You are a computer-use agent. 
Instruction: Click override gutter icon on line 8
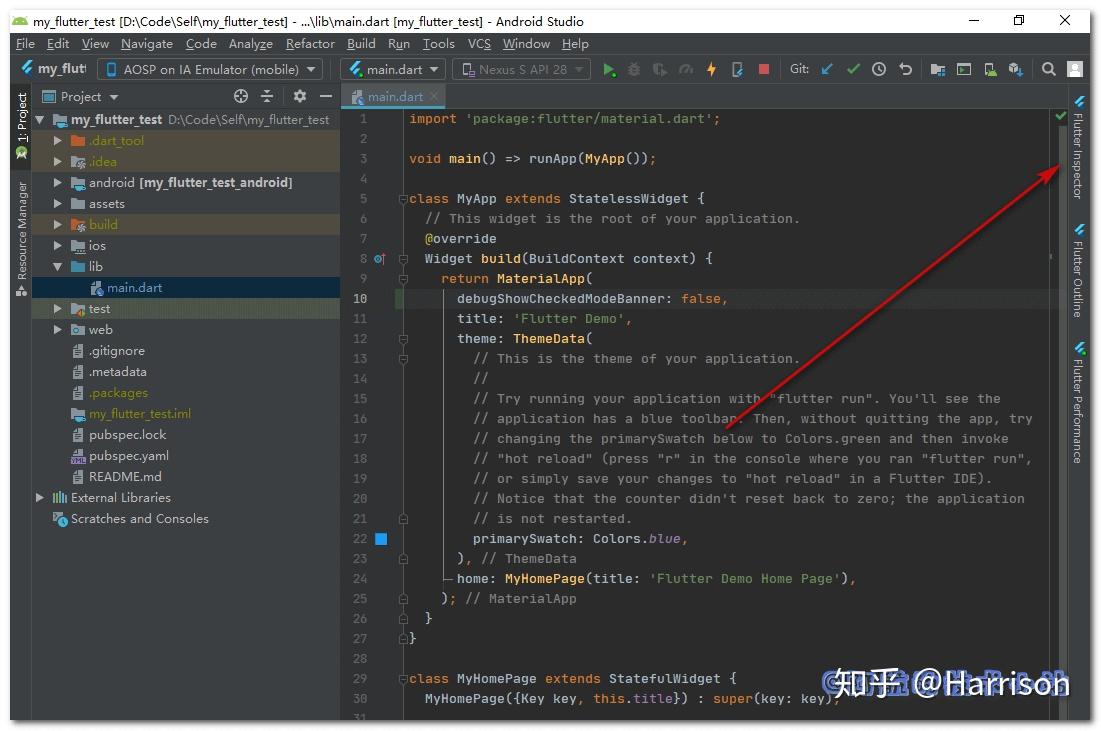pos(379,259)
